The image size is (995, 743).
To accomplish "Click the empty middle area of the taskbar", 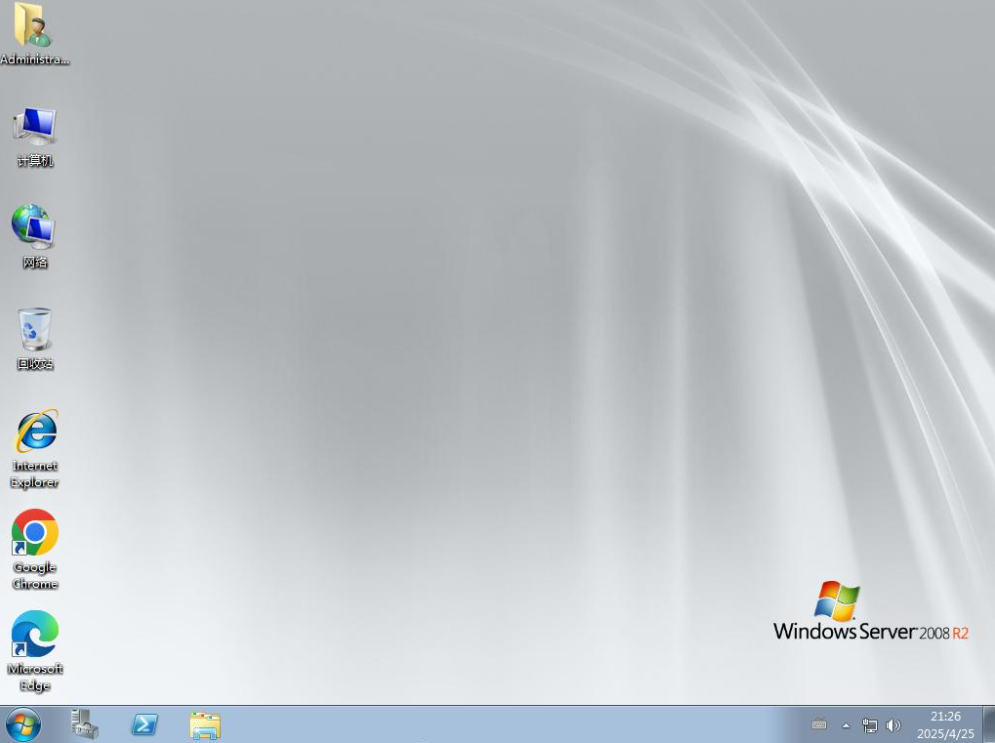I will (500, 725).
